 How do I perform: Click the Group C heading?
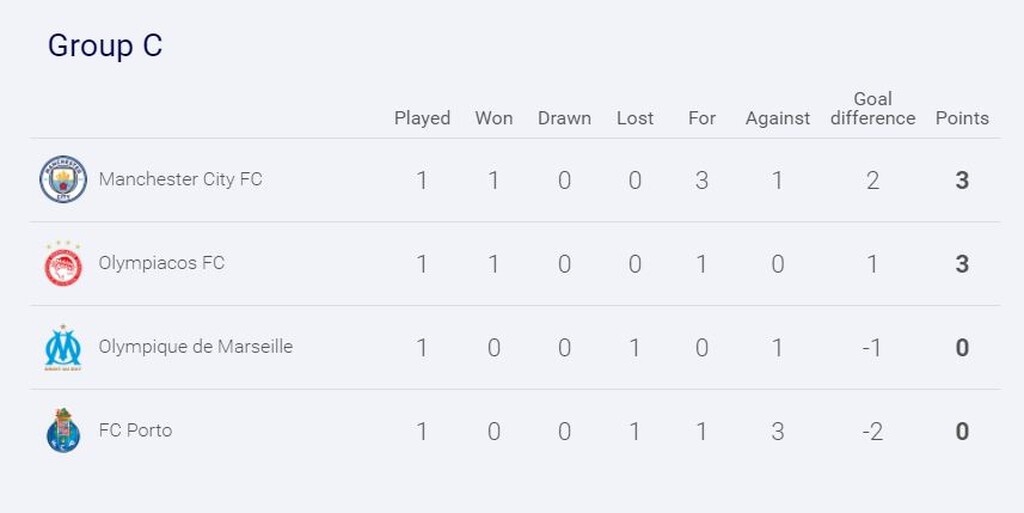(105, 46)
